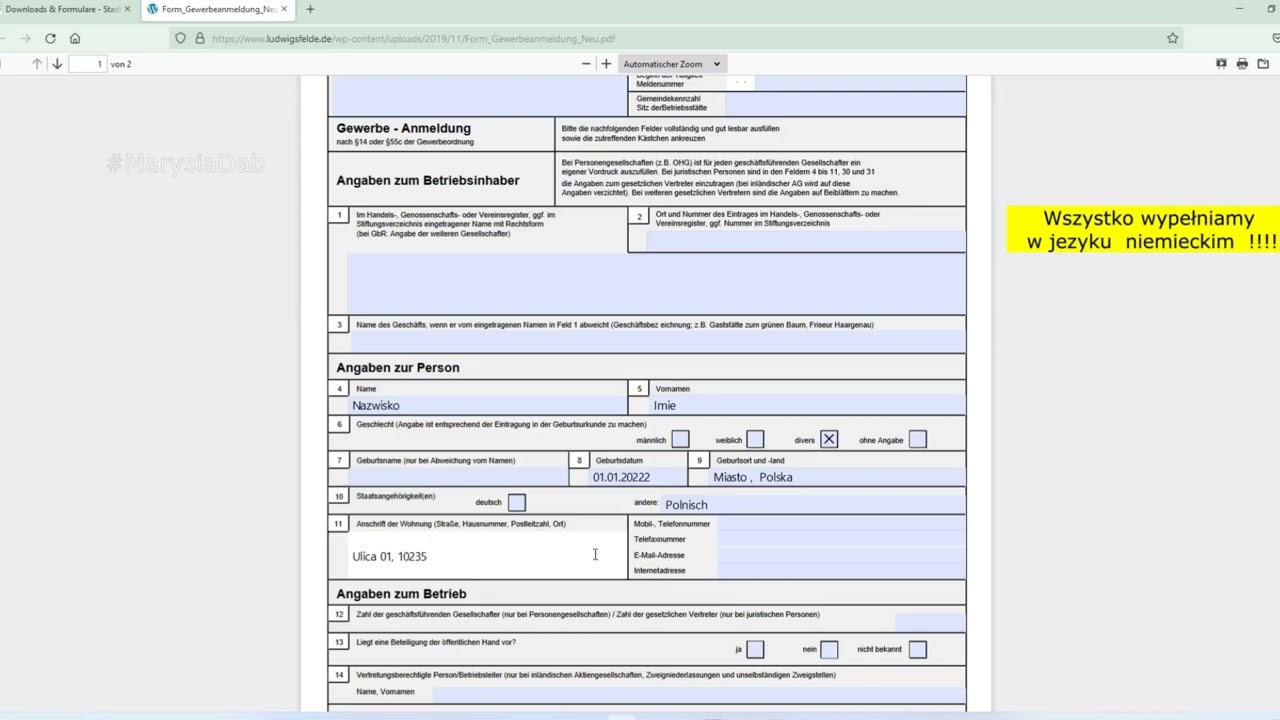Screen dimensions: 1280x720
Task: Bookmark this page with the star icon
Action: [x=1172, y=38]
